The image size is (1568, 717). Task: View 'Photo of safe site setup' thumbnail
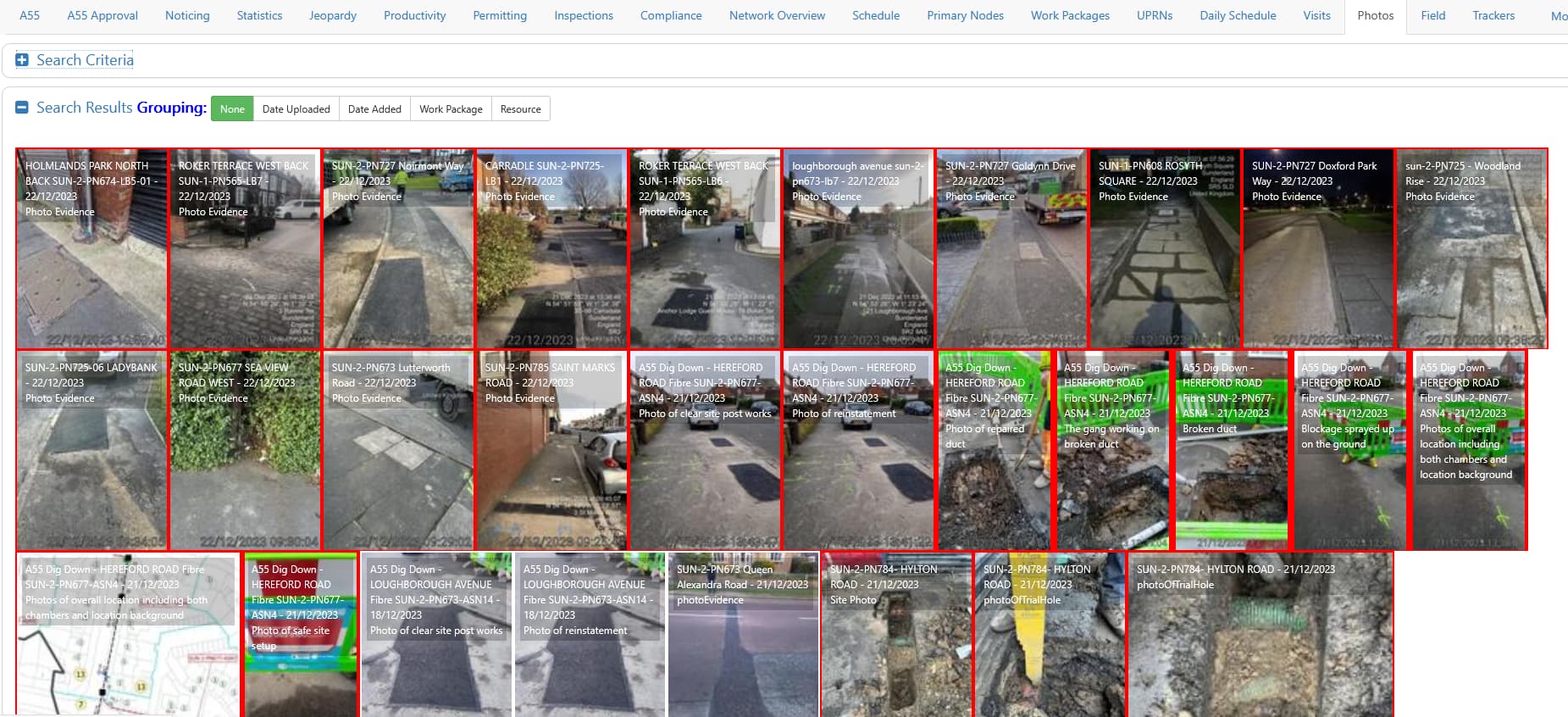[x=301, y=634]
